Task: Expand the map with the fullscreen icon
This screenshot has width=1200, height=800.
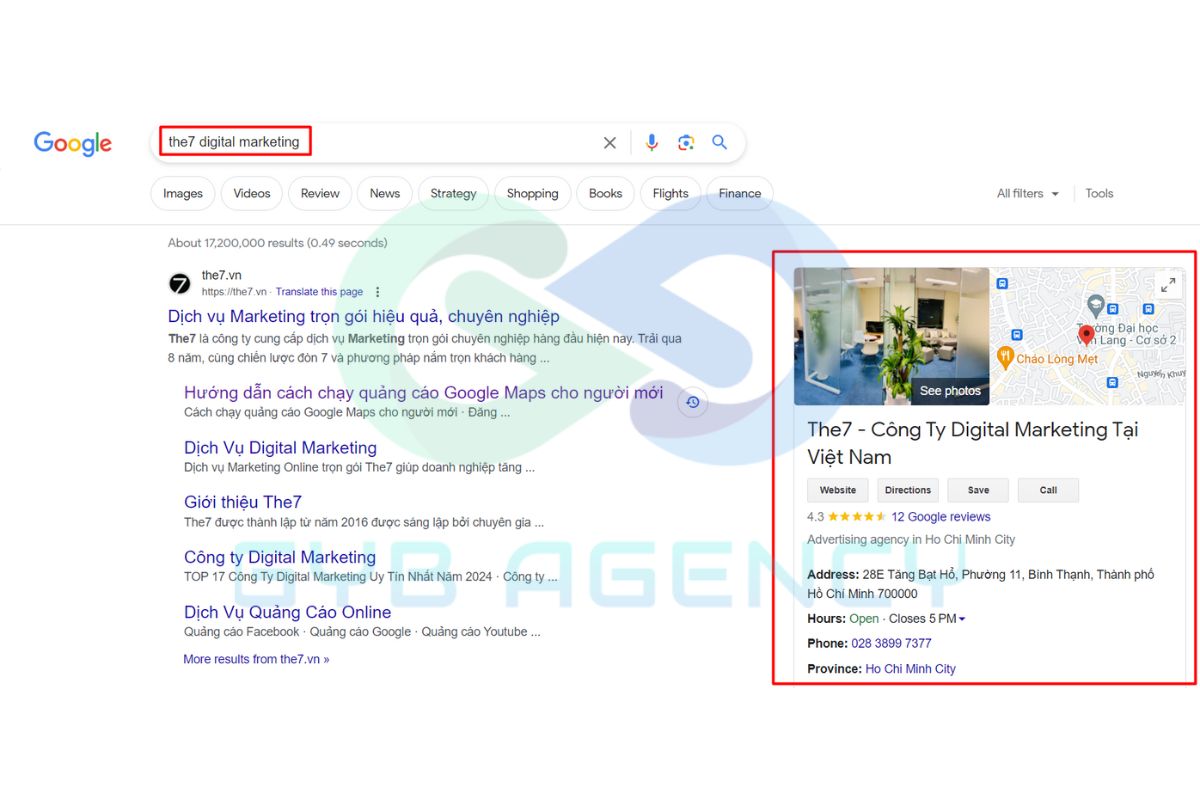Action: coord(1167,286)
